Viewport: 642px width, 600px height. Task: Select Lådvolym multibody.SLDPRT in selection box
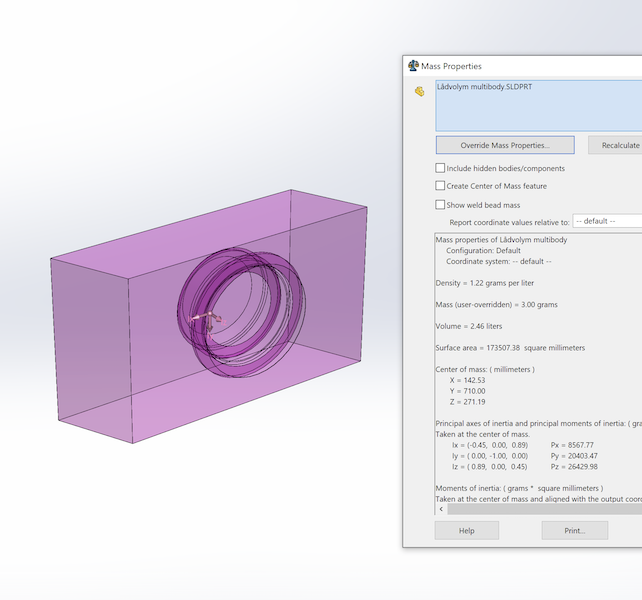[485, 88]
